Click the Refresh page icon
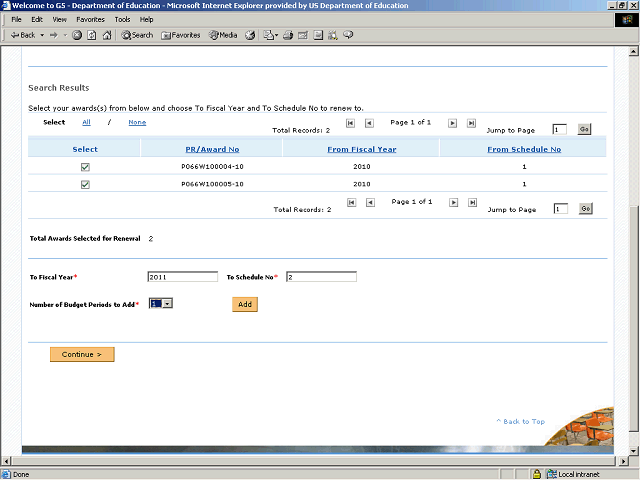Image resolution: width=640 pixels, height=480 pixels. pos(91,35)
